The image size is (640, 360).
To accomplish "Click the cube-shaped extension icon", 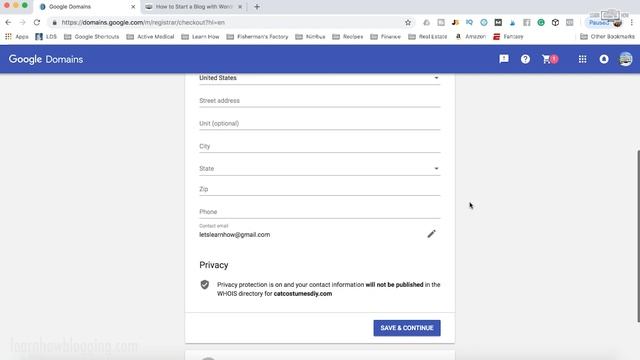I will (555, 22).
